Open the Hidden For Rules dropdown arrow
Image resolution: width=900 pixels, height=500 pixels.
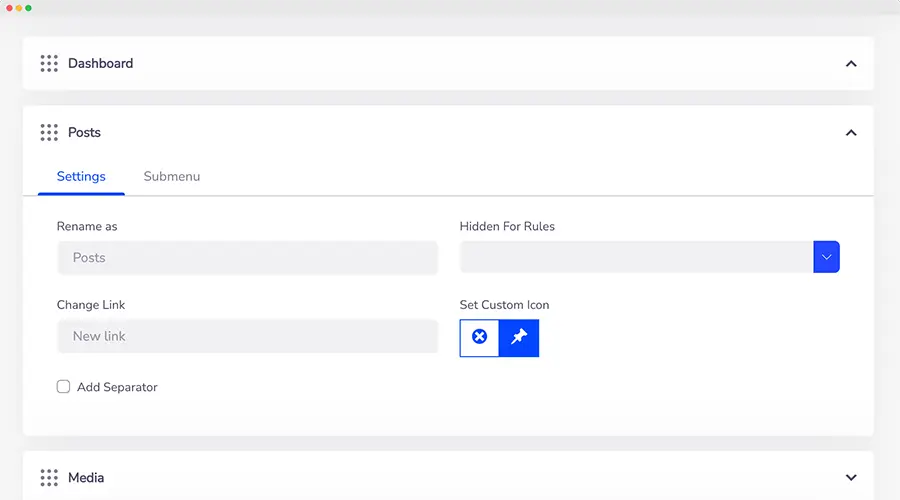827,257
